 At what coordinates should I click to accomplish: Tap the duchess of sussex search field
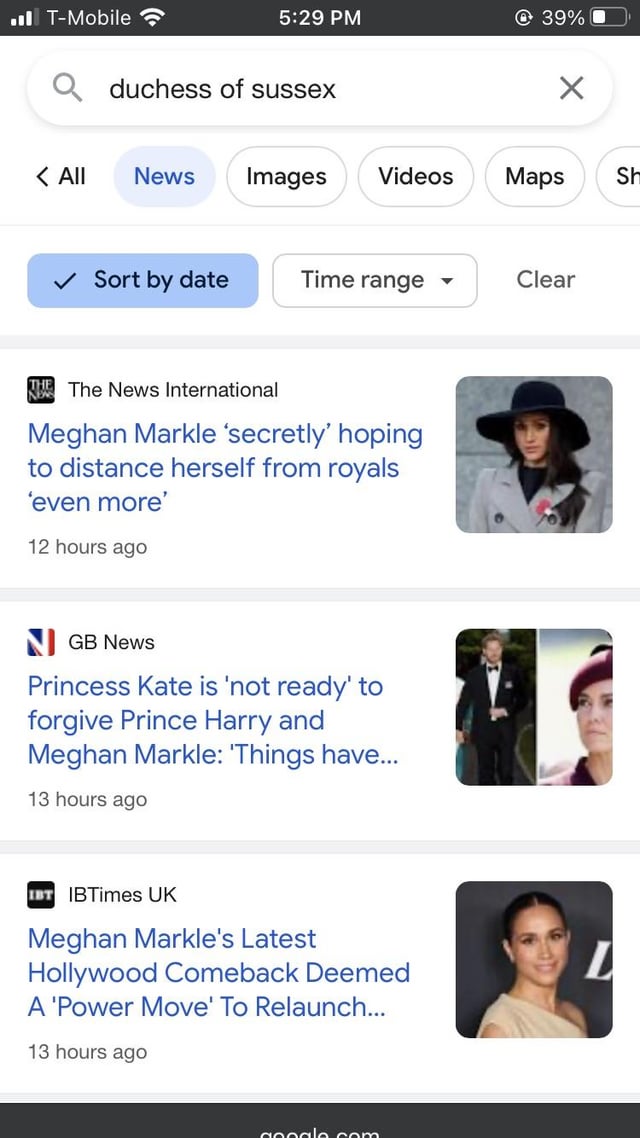(x=320, y=89)
